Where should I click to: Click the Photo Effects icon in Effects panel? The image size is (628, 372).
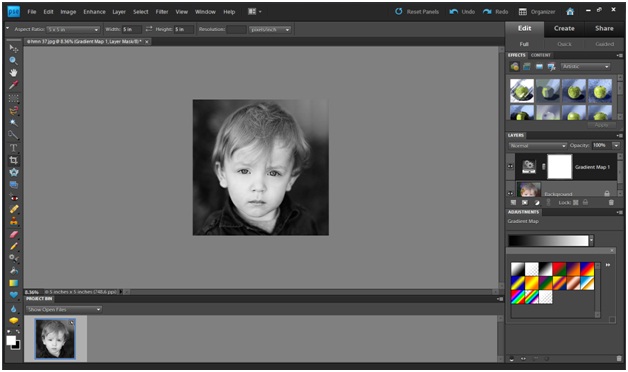(x=539, y=66)
